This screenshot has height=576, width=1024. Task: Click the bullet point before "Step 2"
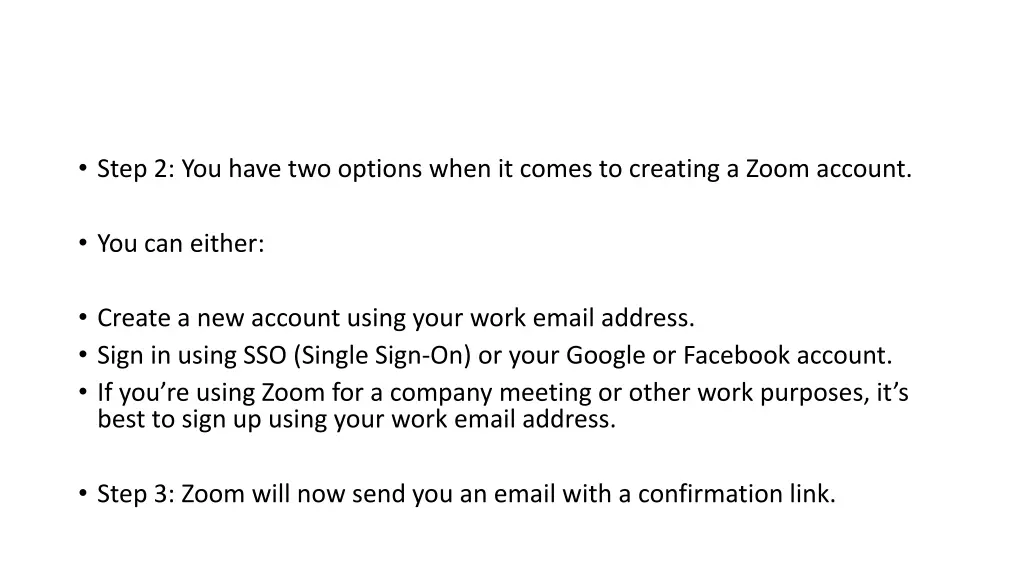tap(81, 169)
